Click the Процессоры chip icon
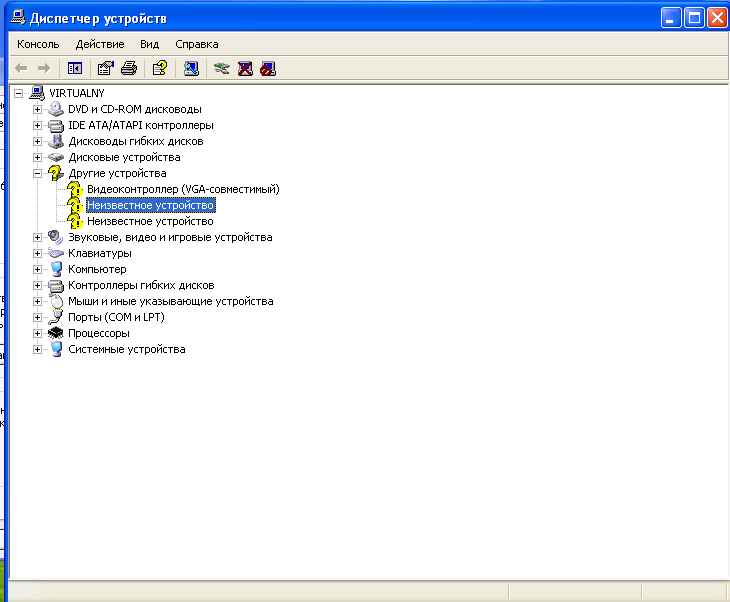This screenshot has height=602, width=730. (56, 333)
